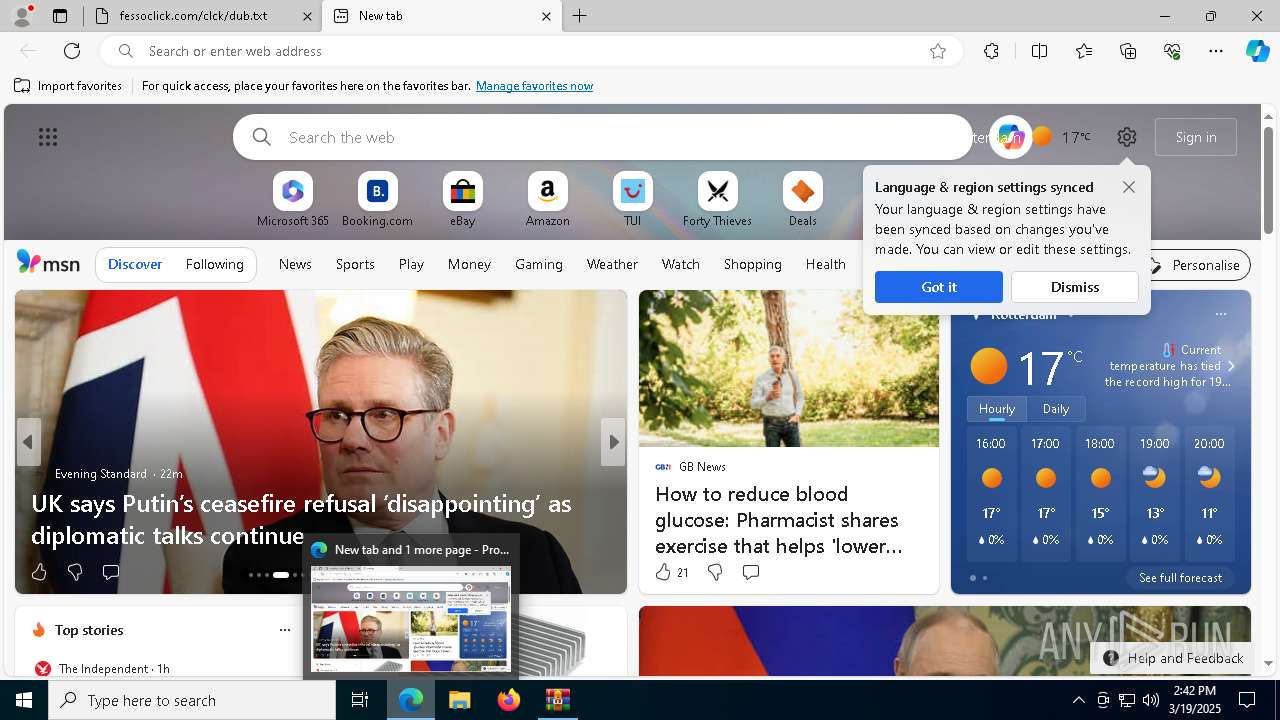Click See full forecast link

1180,578
